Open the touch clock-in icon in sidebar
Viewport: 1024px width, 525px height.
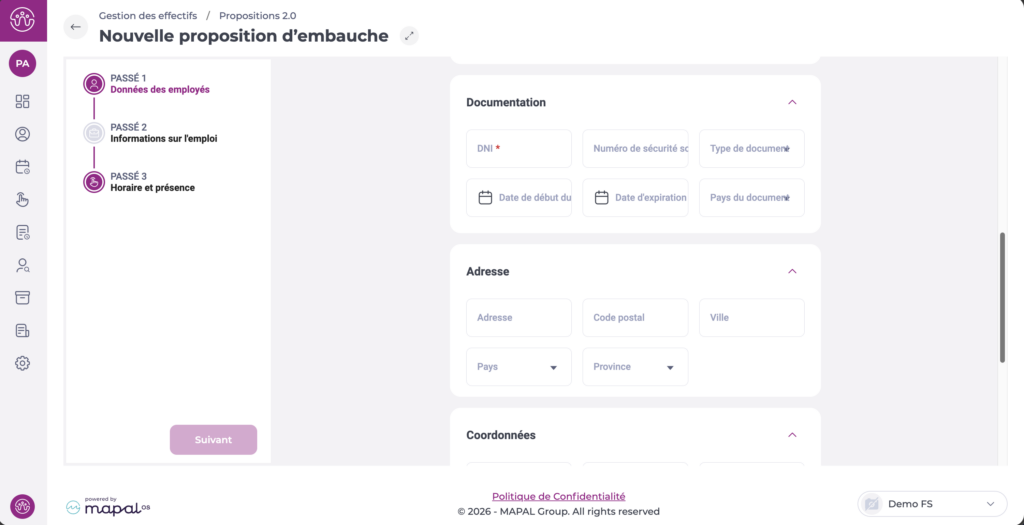23,199
